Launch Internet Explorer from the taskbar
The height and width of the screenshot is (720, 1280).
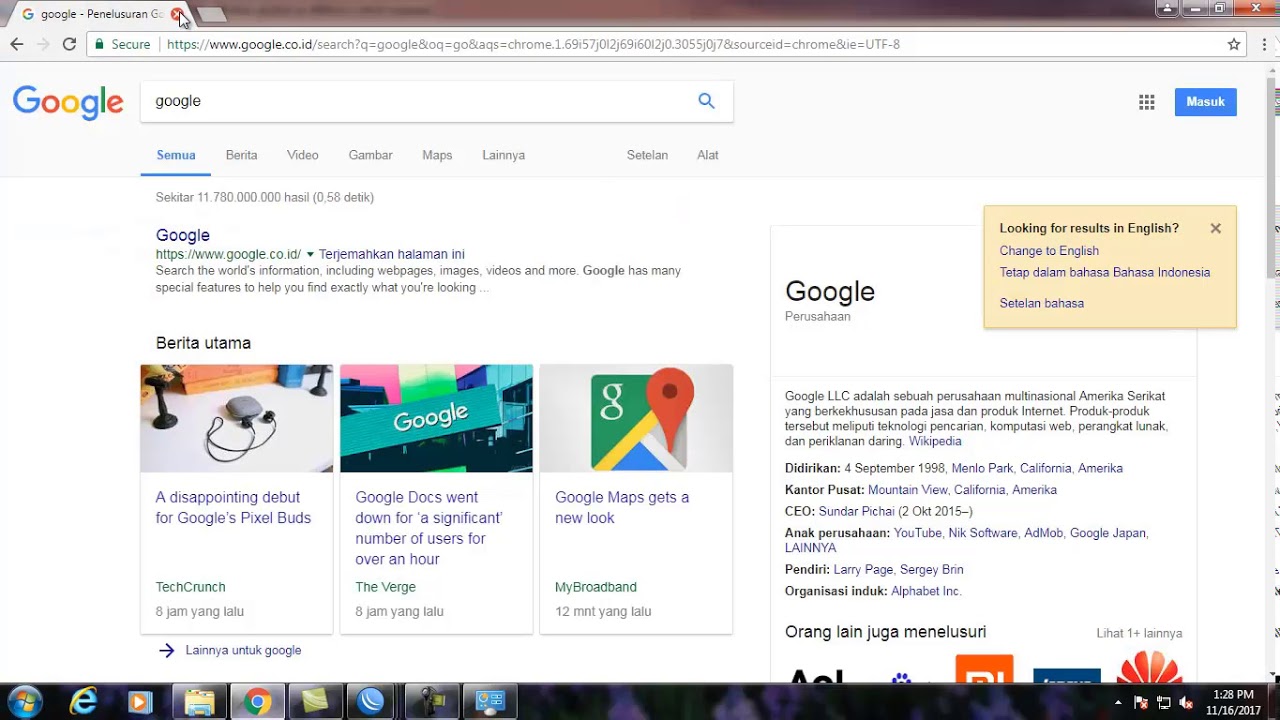[83, 702]
